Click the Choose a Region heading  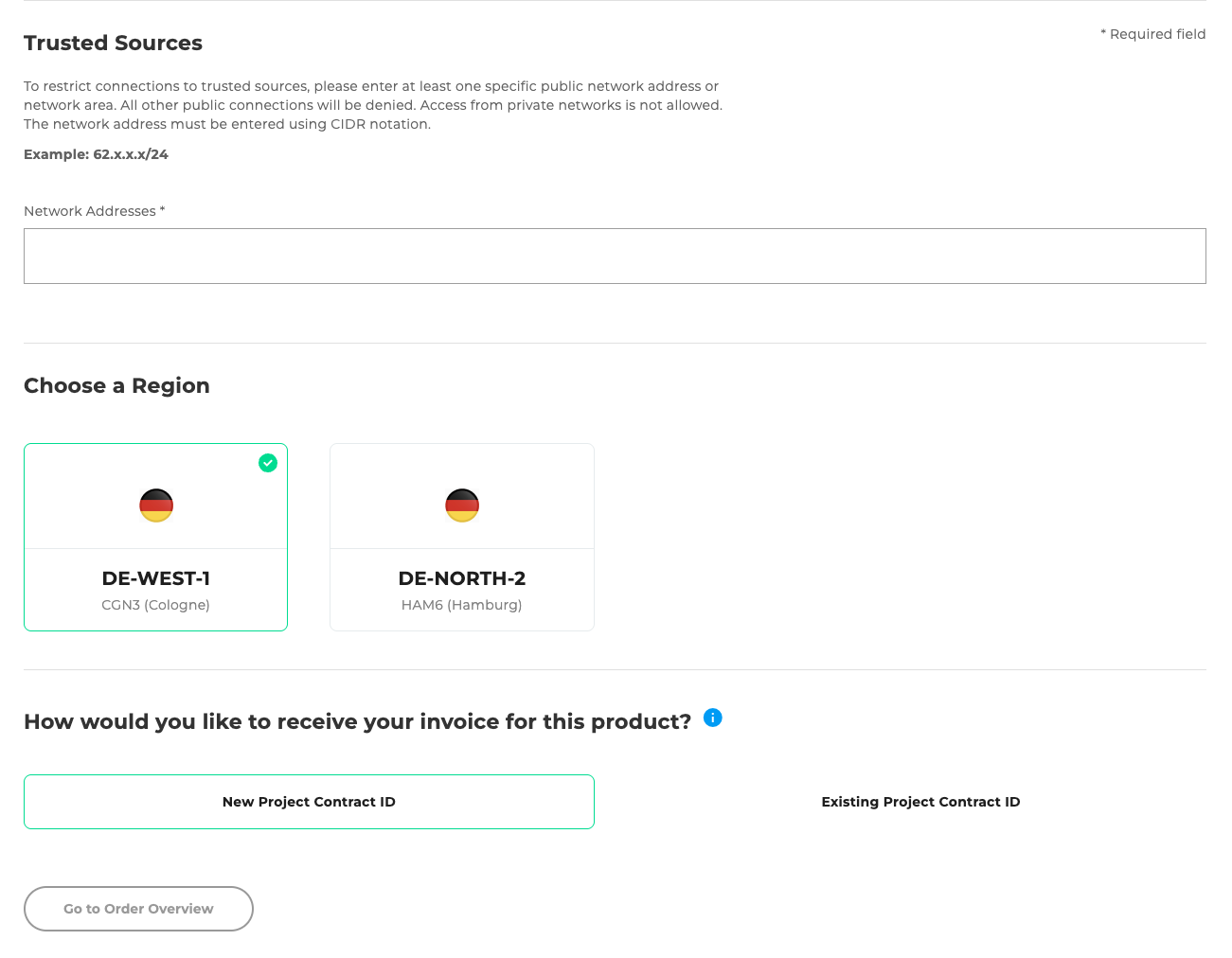click(x=116, y=386)
